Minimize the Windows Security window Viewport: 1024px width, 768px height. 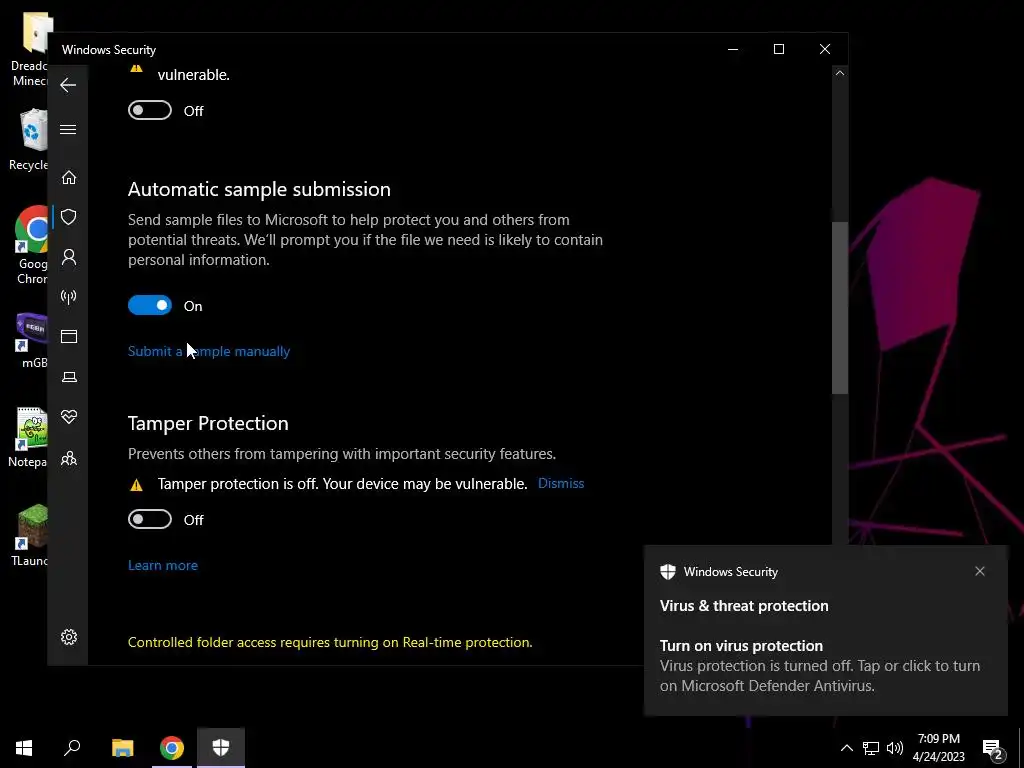point(733,50)
